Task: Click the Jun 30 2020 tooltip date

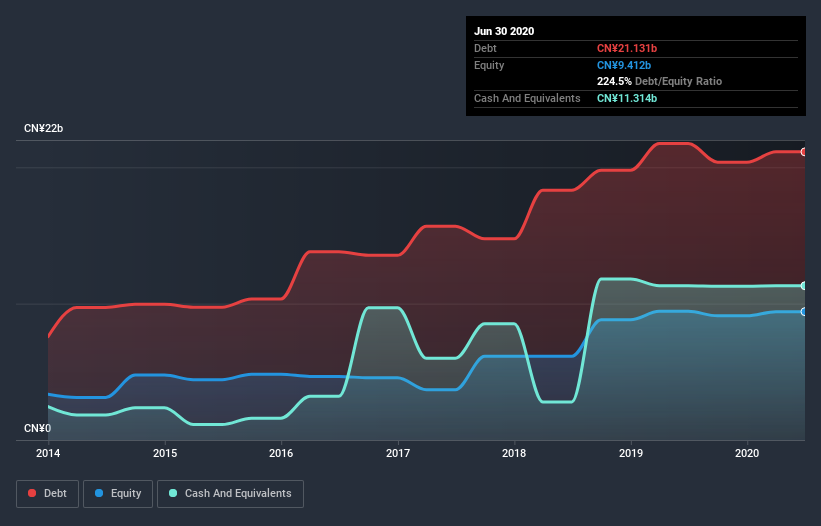Action: pyautogui.click(x=504, y=31)
